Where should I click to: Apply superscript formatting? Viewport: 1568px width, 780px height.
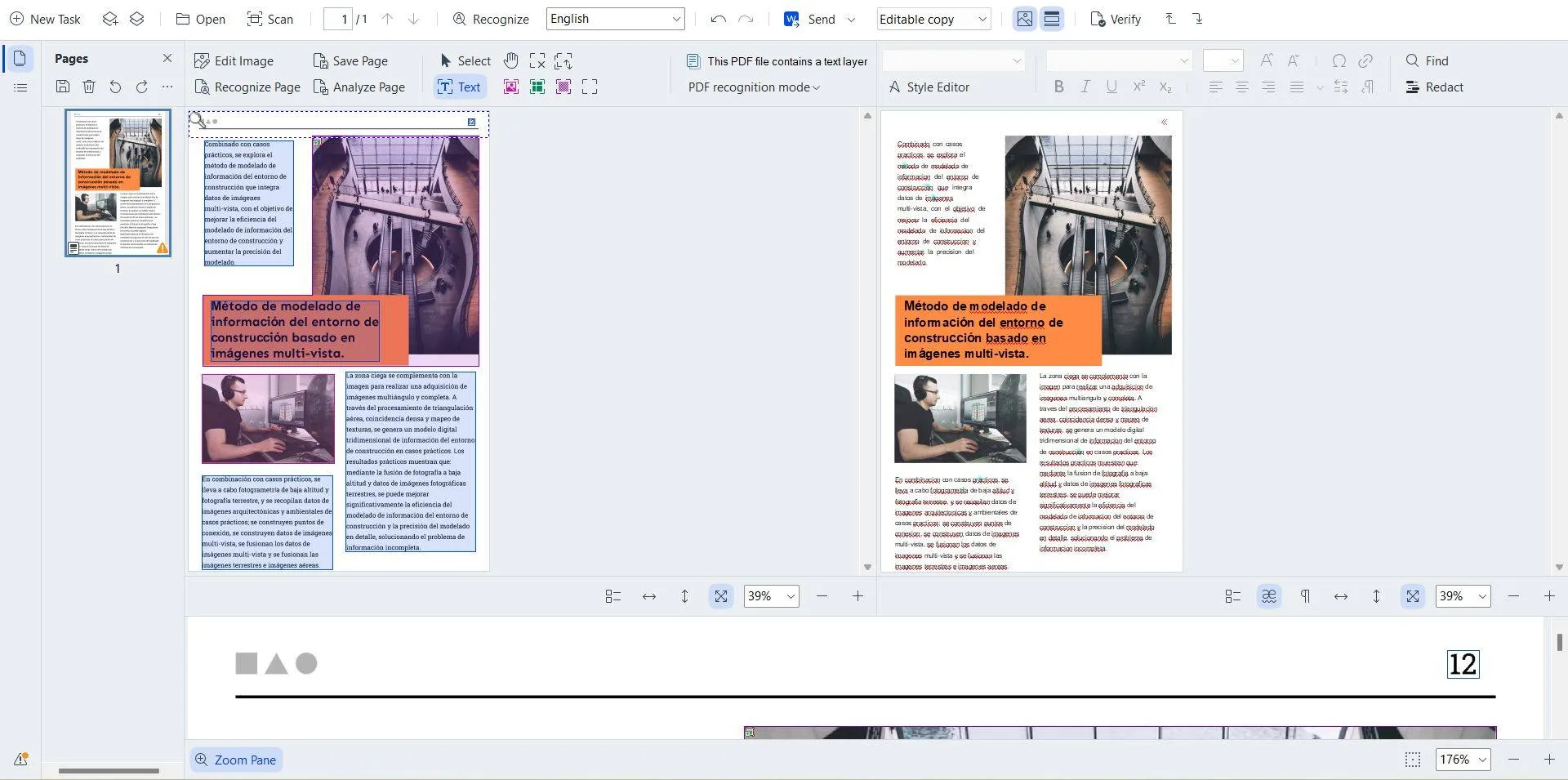click(x=1138, y=87)
